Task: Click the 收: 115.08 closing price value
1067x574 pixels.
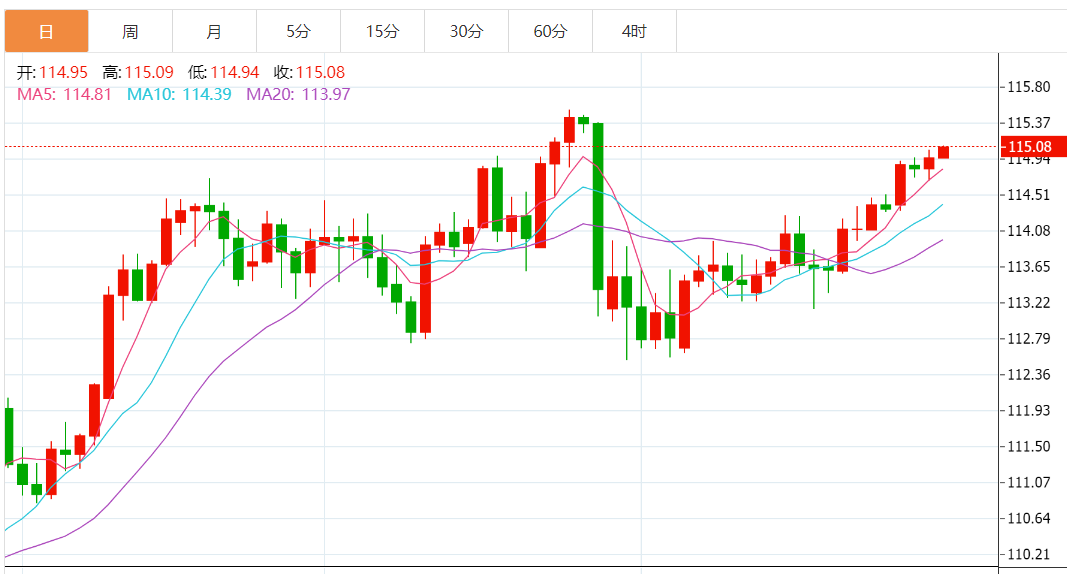Action: click(x=309, y=72)
